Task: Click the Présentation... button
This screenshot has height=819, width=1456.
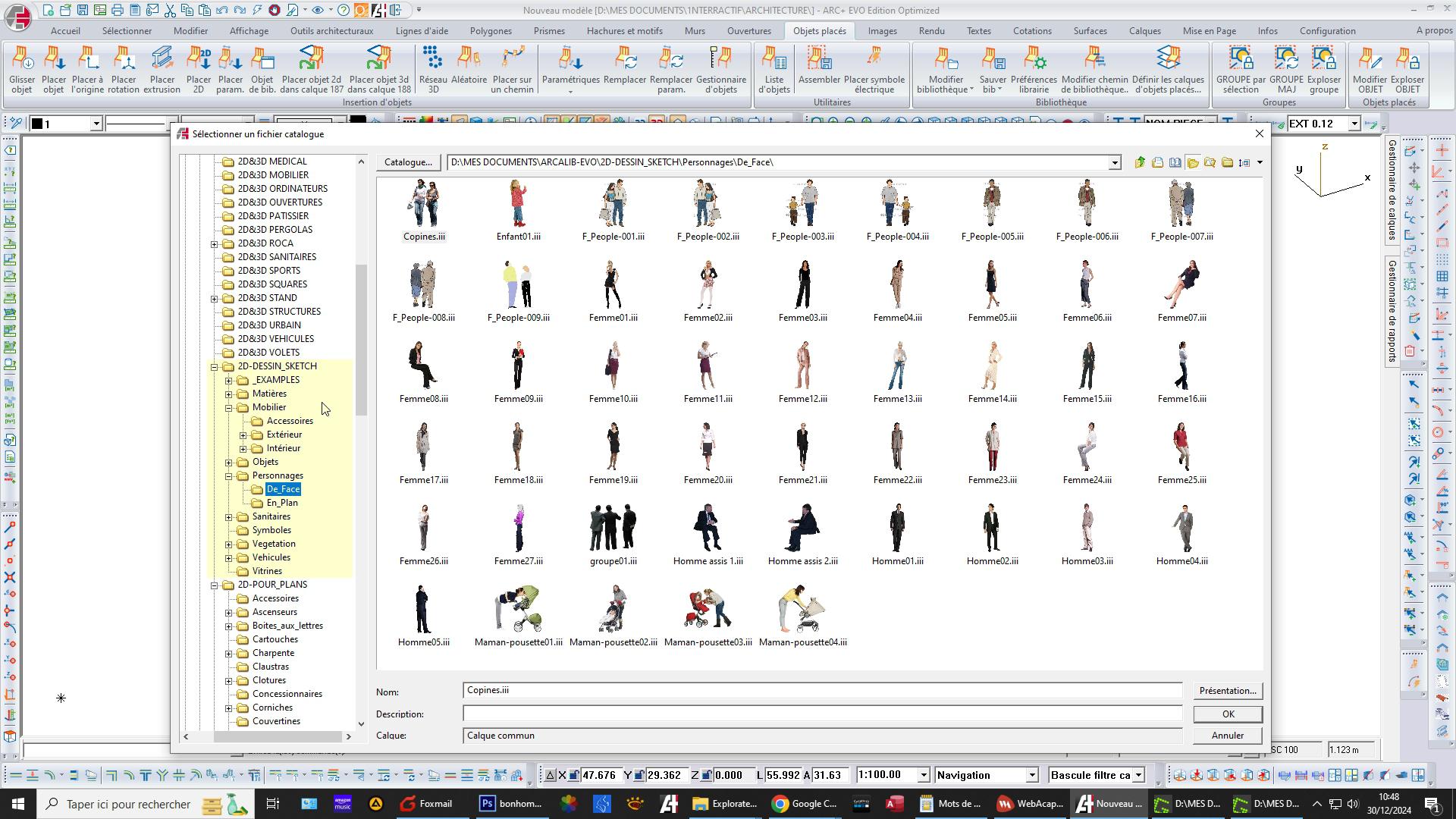Action: click(x=1227, y=691)
